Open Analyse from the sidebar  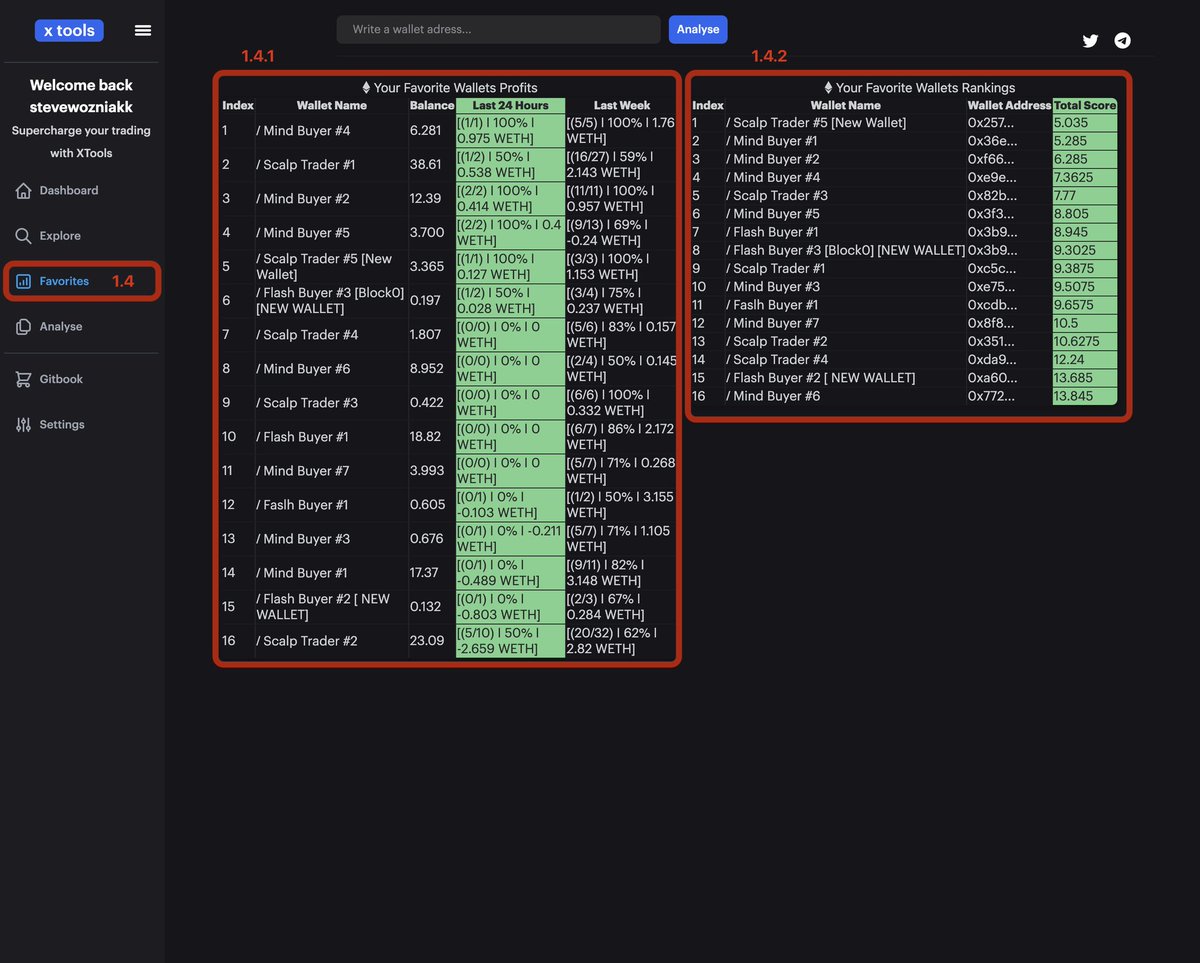pyautogui.click(x=61, y=327)
